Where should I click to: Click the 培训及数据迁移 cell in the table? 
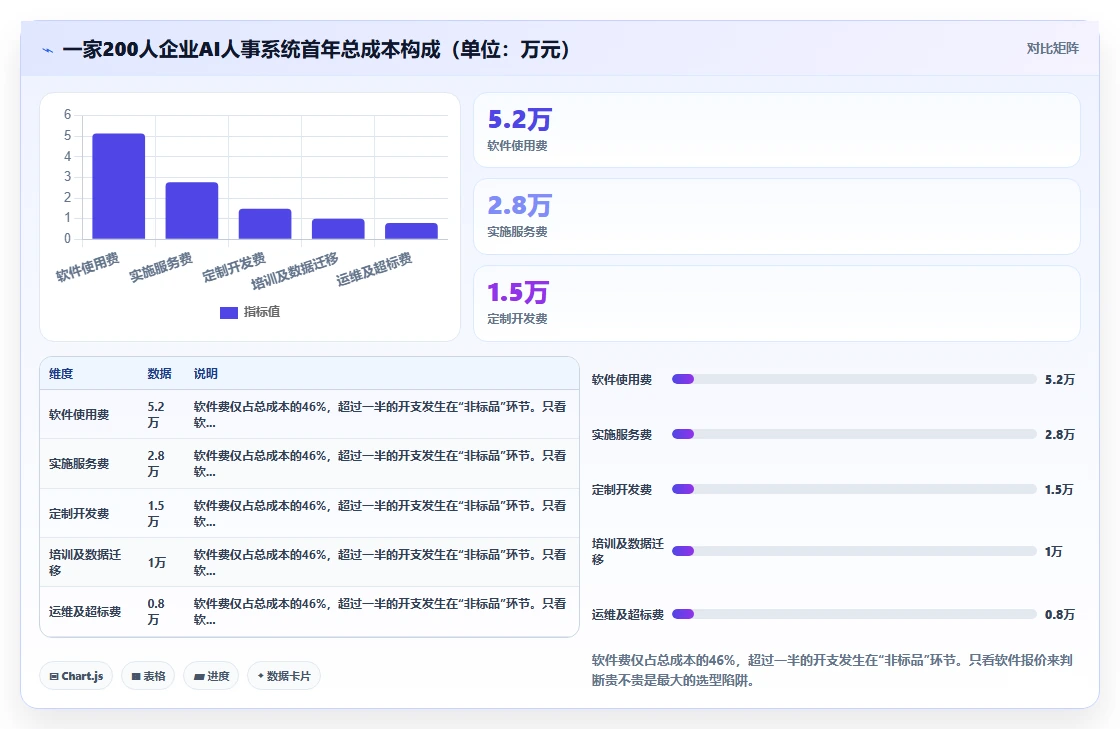click(85, 562)
